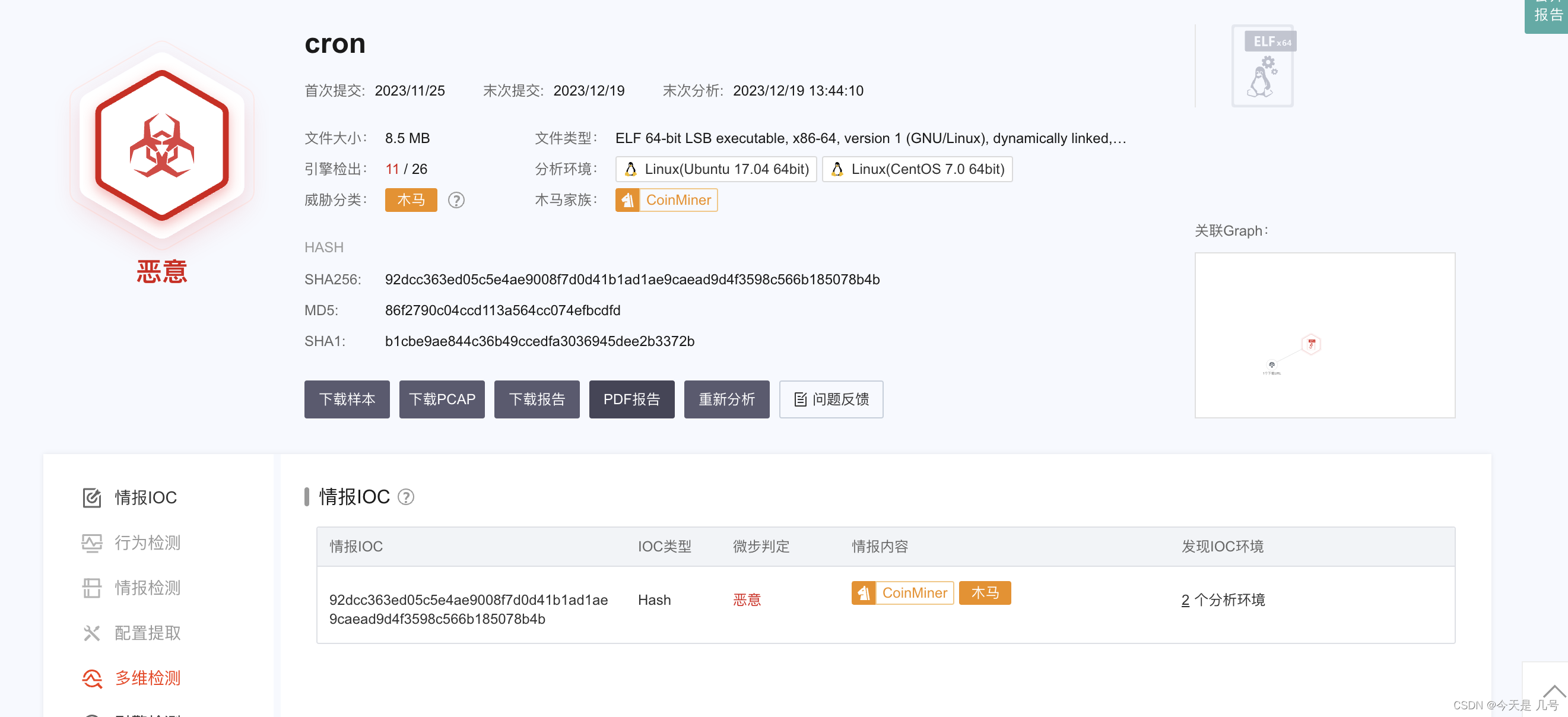Click the MD5 value 86f2790c04ccd113a564cc074efbcdfd
This screenshot has width=1568, height=717.
[503, 310]
